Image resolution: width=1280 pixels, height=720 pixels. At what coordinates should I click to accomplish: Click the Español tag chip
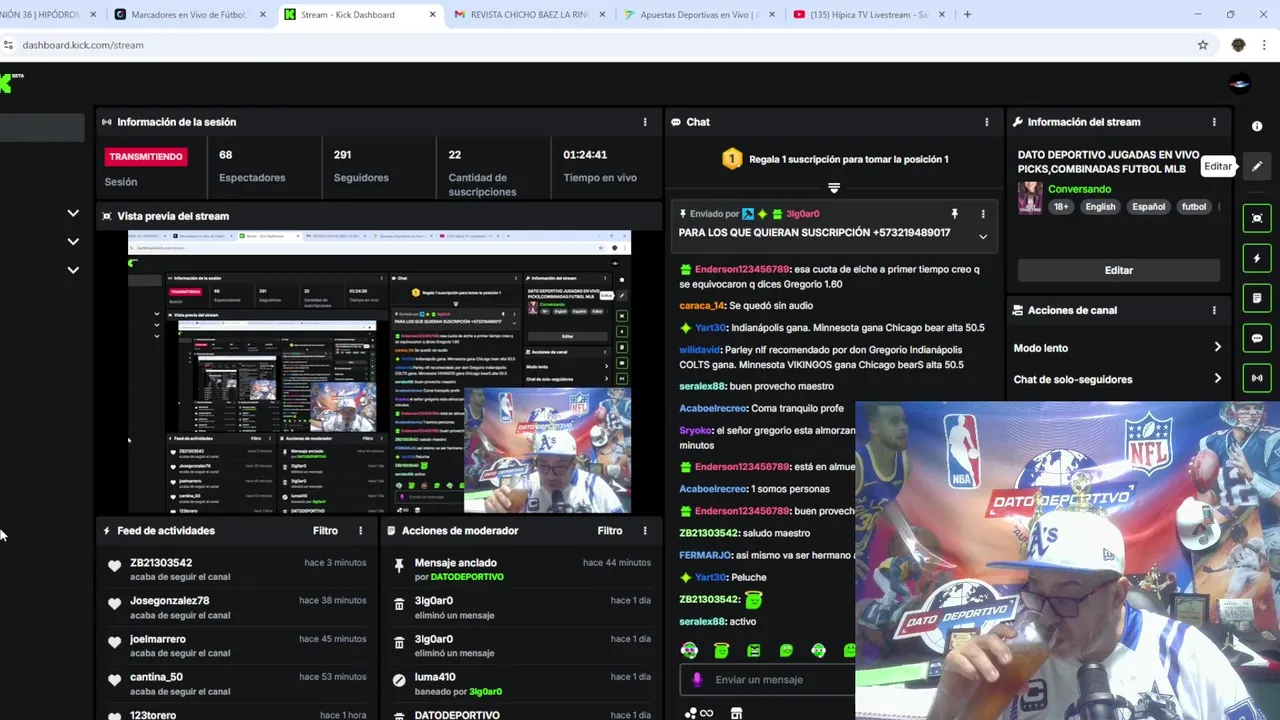tap(1148, 207)
